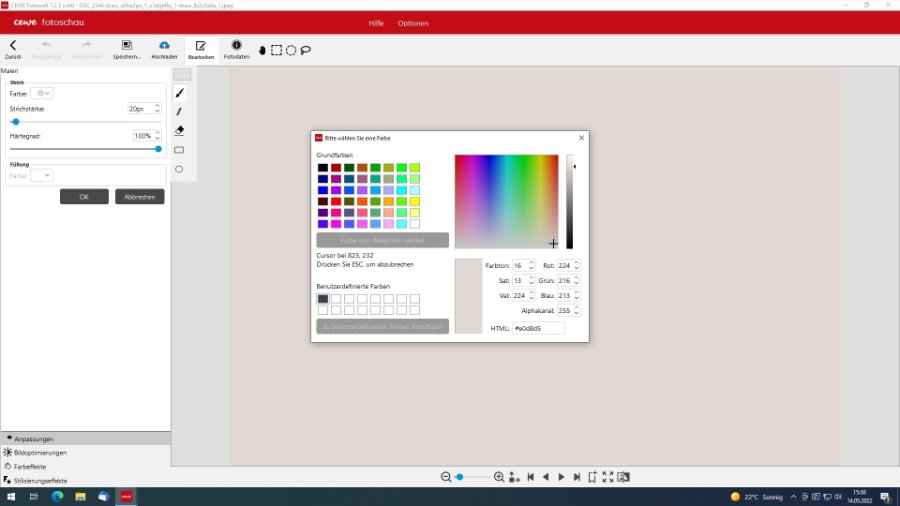
Task: Click the Val value field
Action: pos(523,295)
